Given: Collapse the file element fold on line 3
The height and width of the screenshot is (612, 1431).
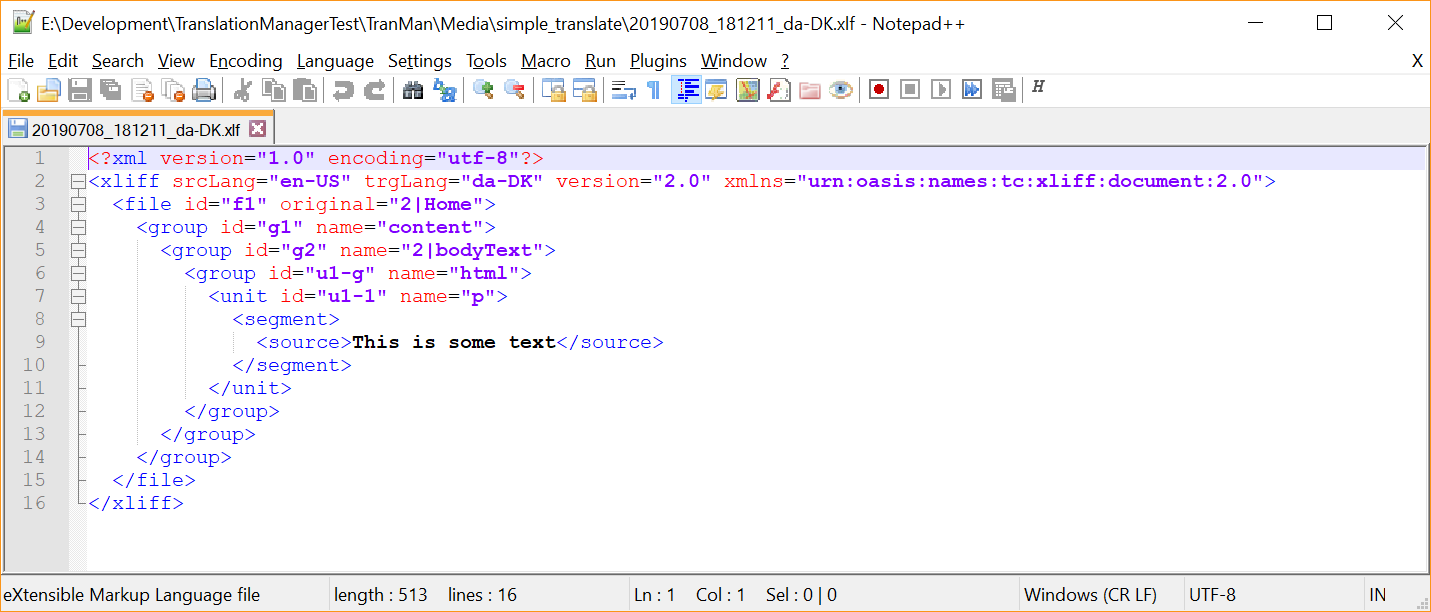Looking at the screenshot, I should pos(78,205).
